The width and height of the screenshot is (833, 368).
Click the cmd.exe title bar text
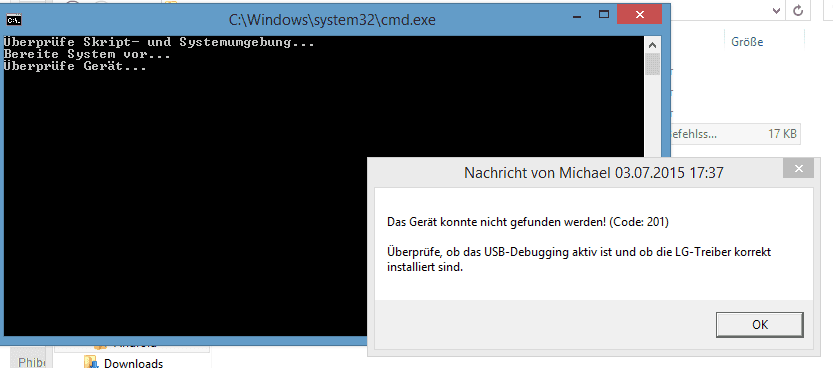tap(332, 20)
